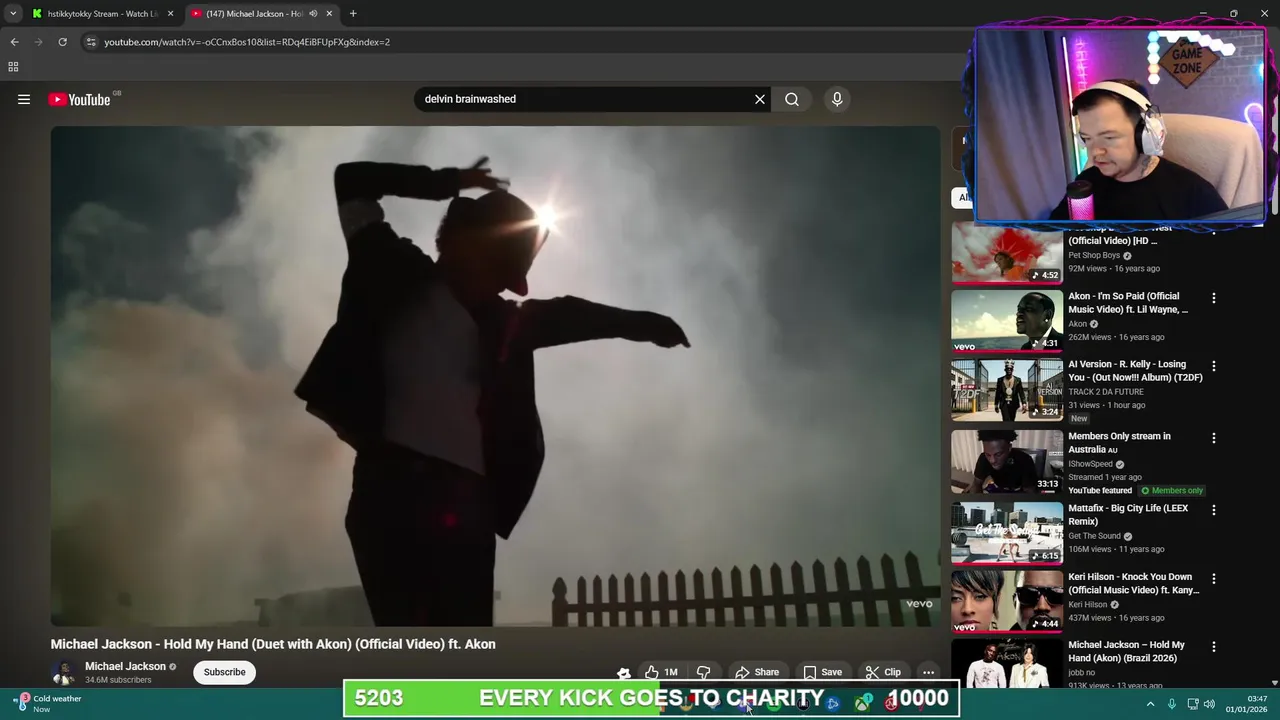Screen dimensions: 1280x720
Task: Click 'Keri Hilson - Knock You Down' title
Action: (x=1133, y=583)
